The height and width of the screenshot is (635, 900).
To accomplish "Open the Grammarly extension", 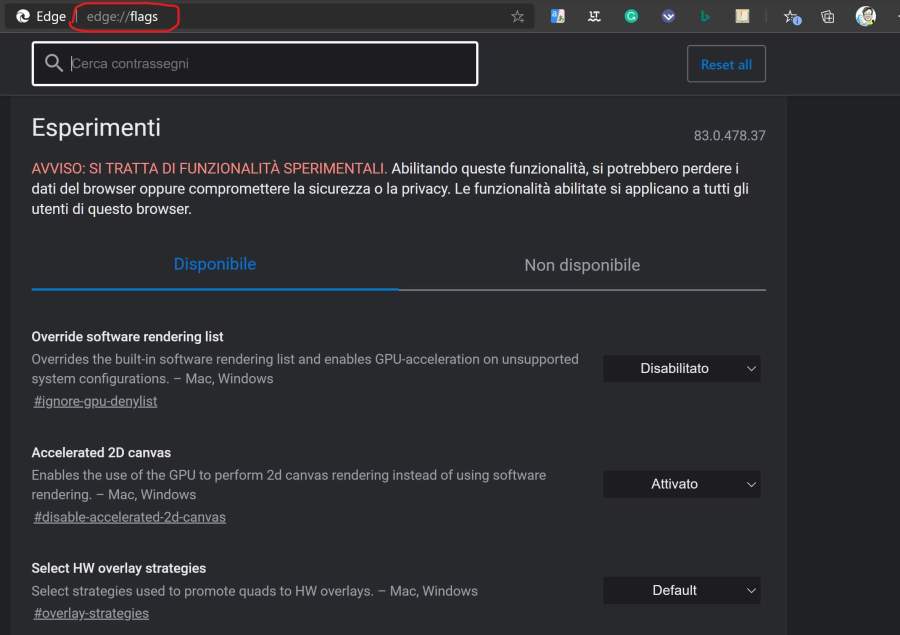I will point(631,17).
